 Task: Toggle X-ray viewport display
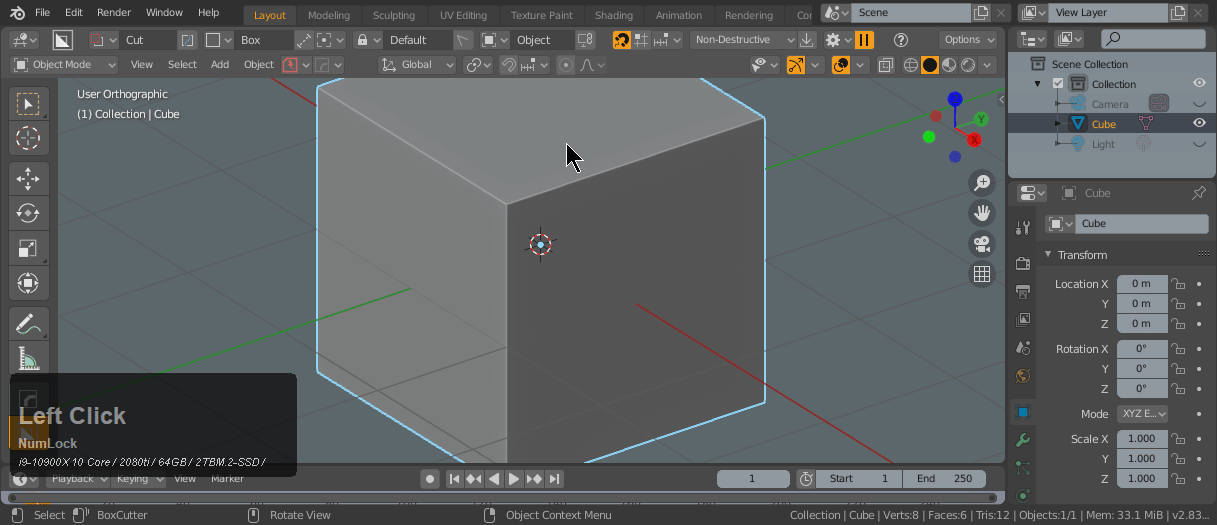886,65
